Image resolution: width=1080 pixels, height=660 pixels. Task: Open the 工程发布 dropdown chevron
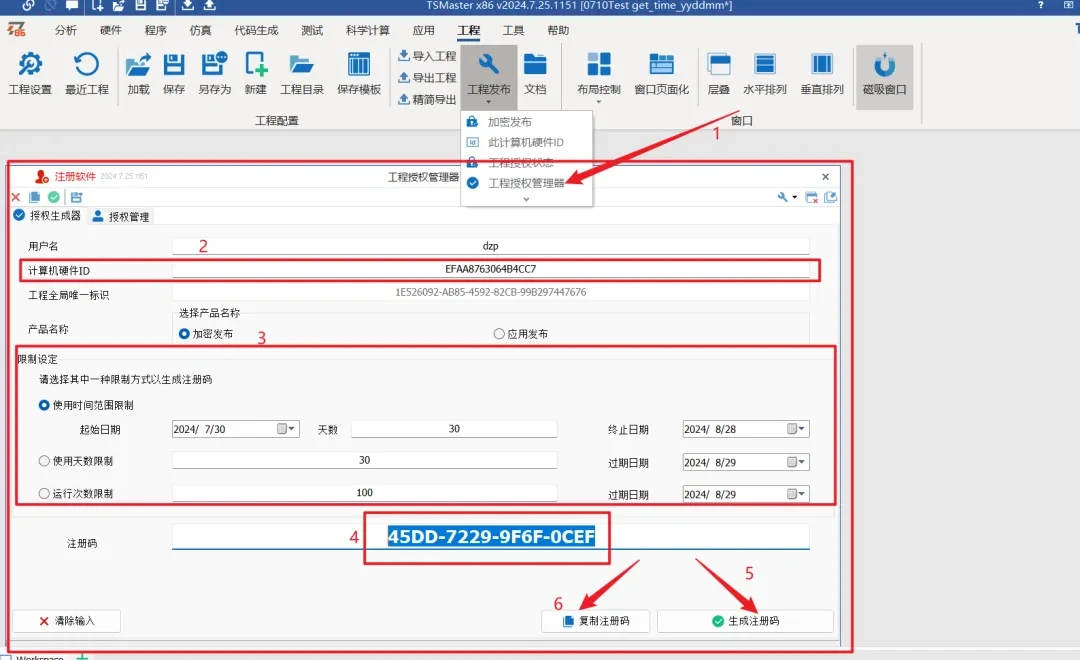(489, 101)
